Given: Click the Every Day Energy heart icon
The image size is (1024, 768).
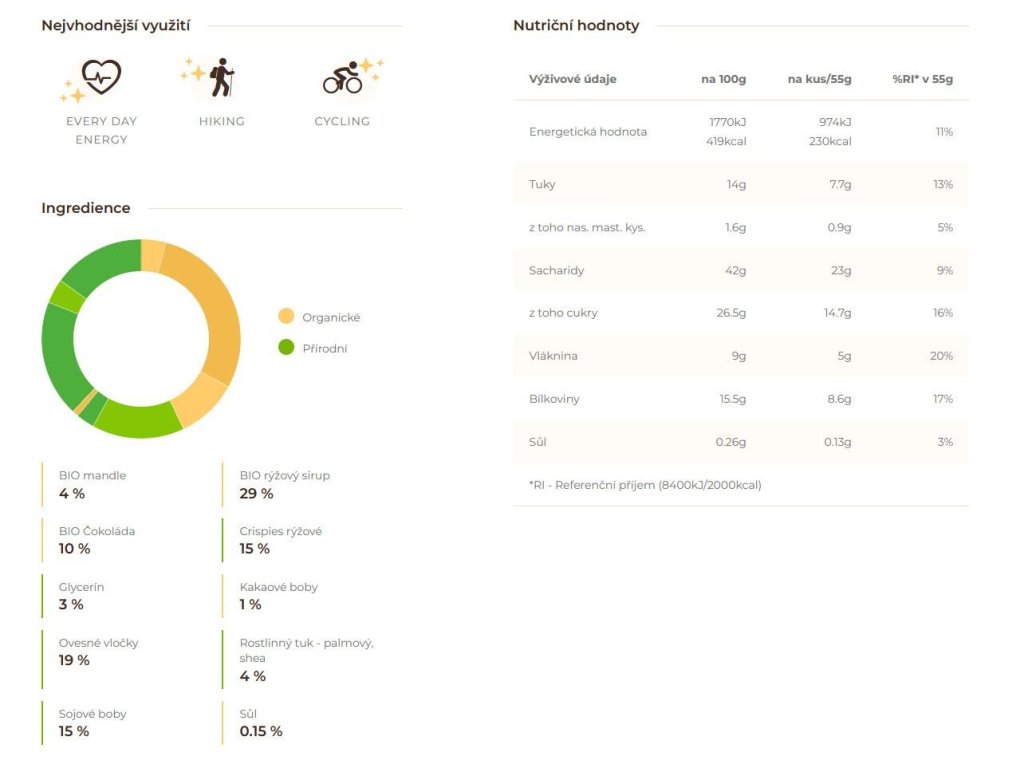Looking at the screenshot, I should point(101,77).
